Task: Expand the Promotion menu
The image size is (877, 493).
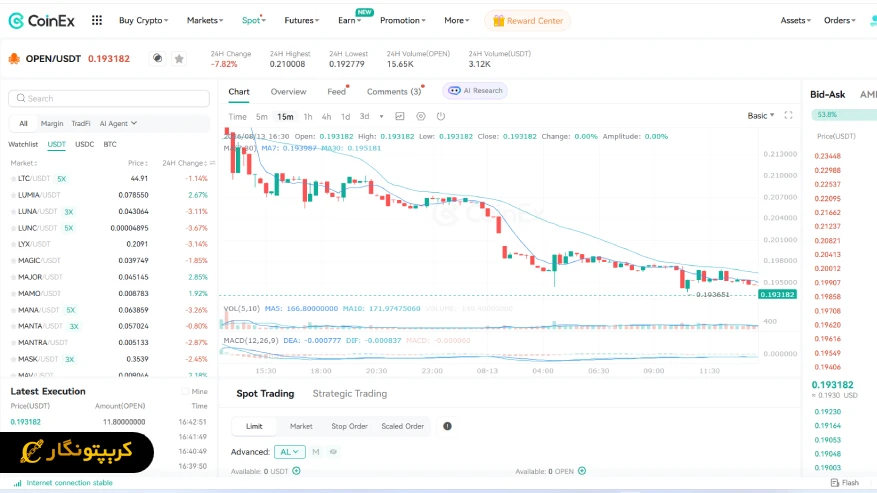Action: coord(403,20)
